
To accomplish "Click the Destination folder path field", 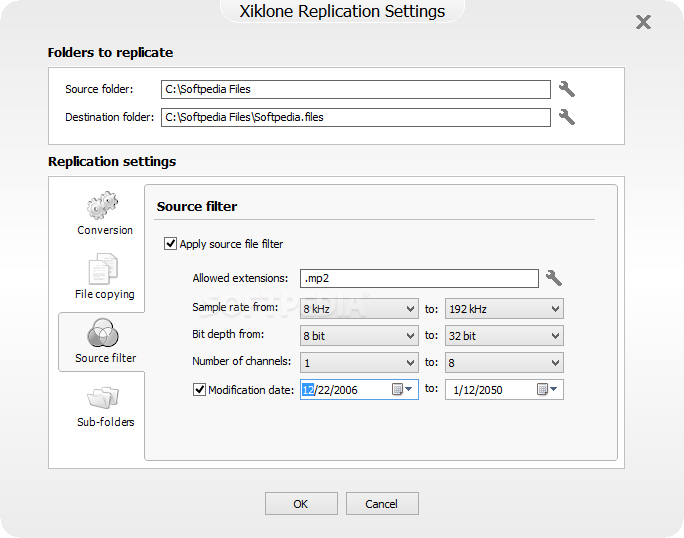I will coord(356,117).
